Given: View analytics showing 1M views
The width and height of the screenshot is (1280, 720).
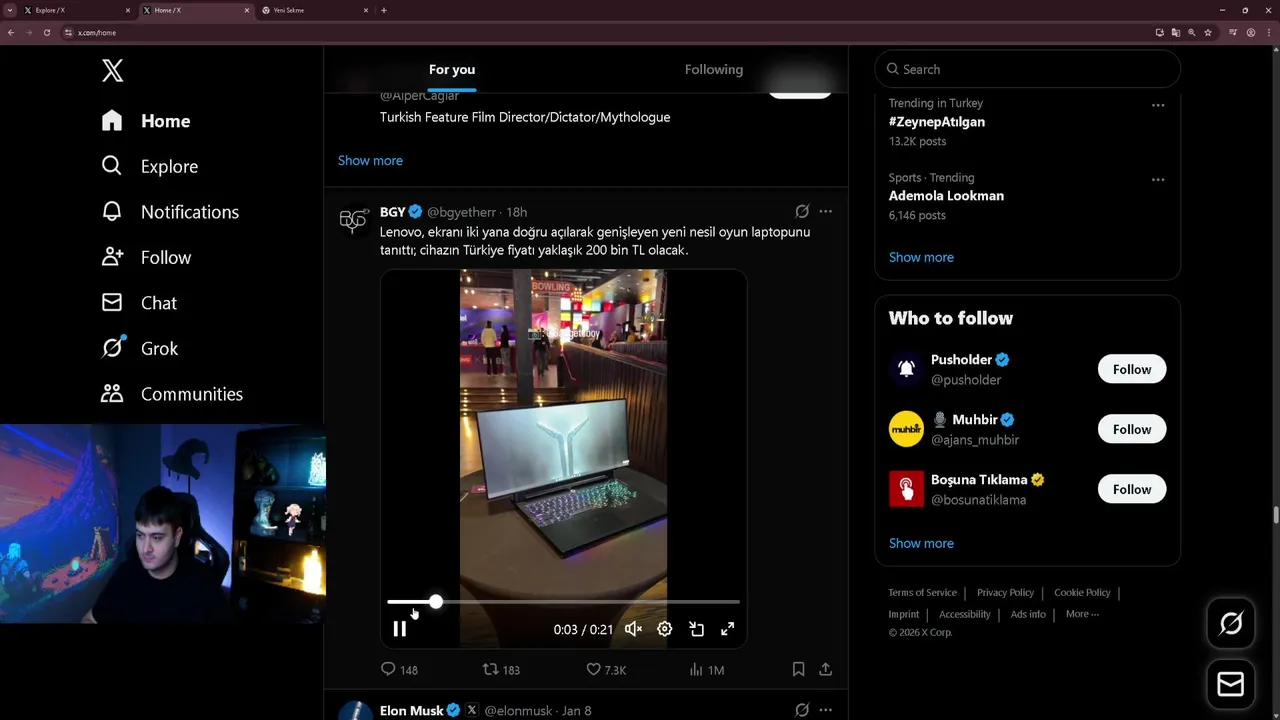Looking at the screenshot, I should [706, 669].
